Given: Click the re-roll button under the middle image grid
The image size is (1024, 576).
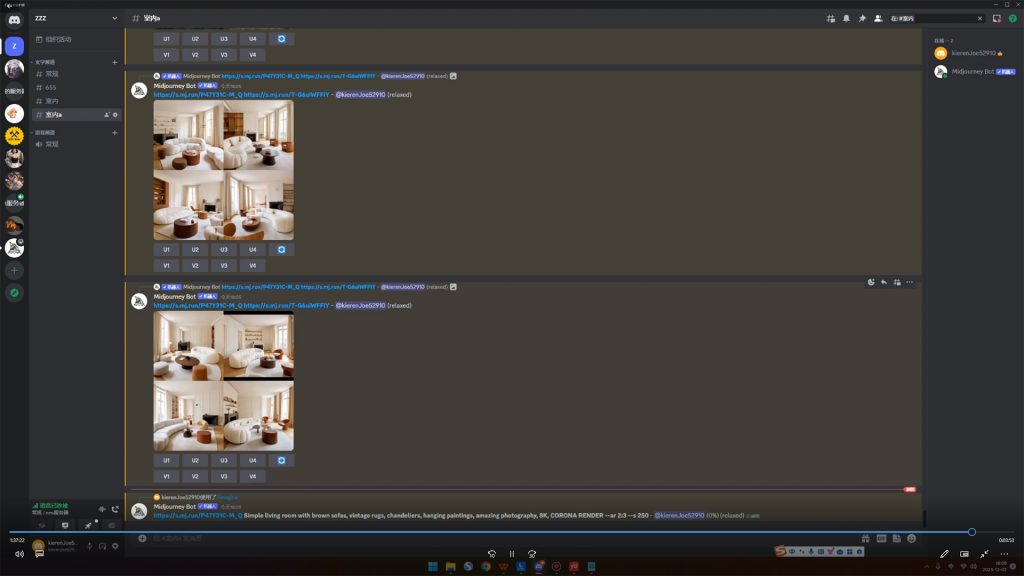Looking at the screenshot, I should tap(282, 249).
